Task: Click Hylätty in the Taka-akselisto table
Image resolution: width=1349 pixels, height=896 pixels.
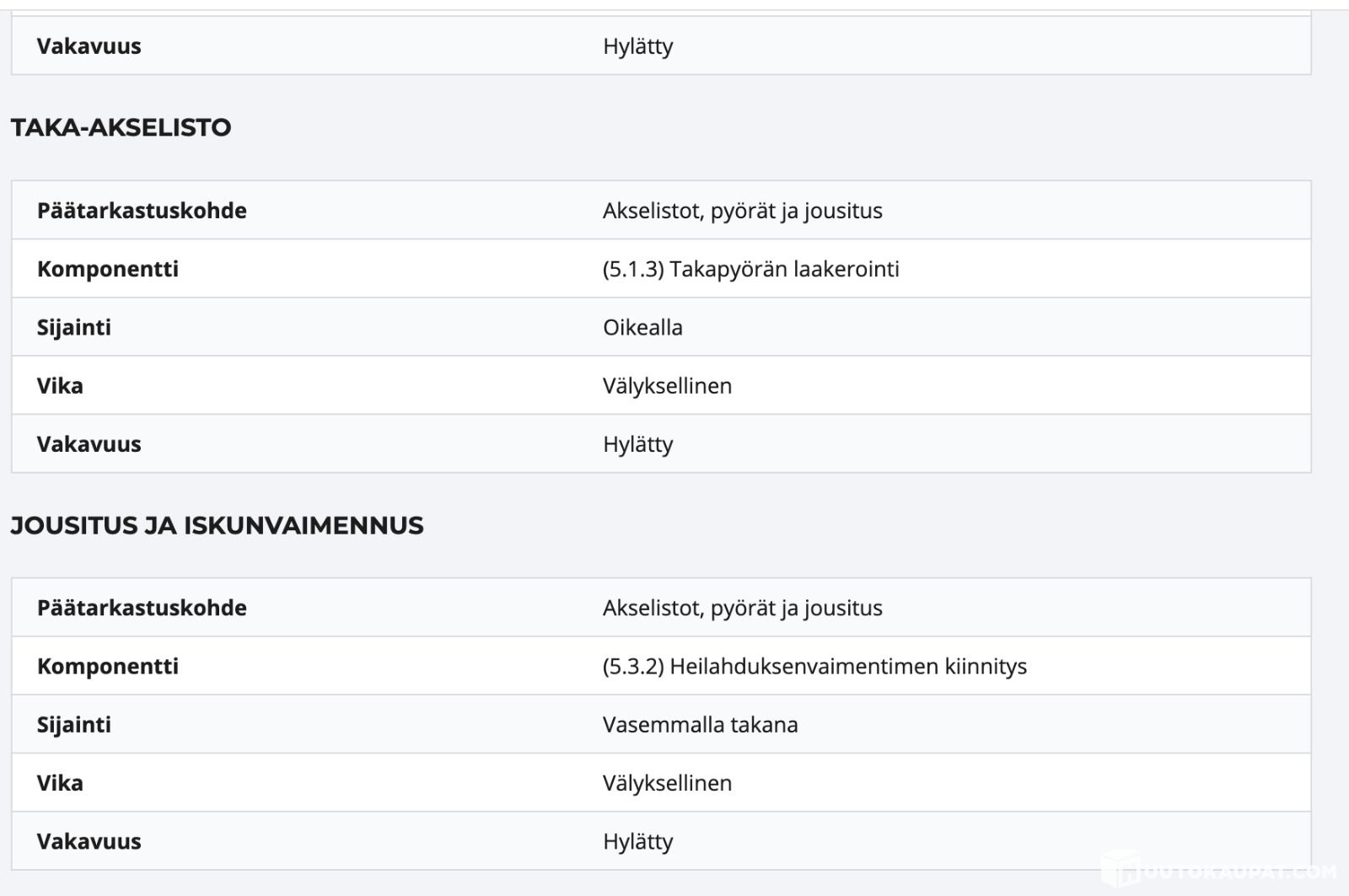Action: [637, 443]
